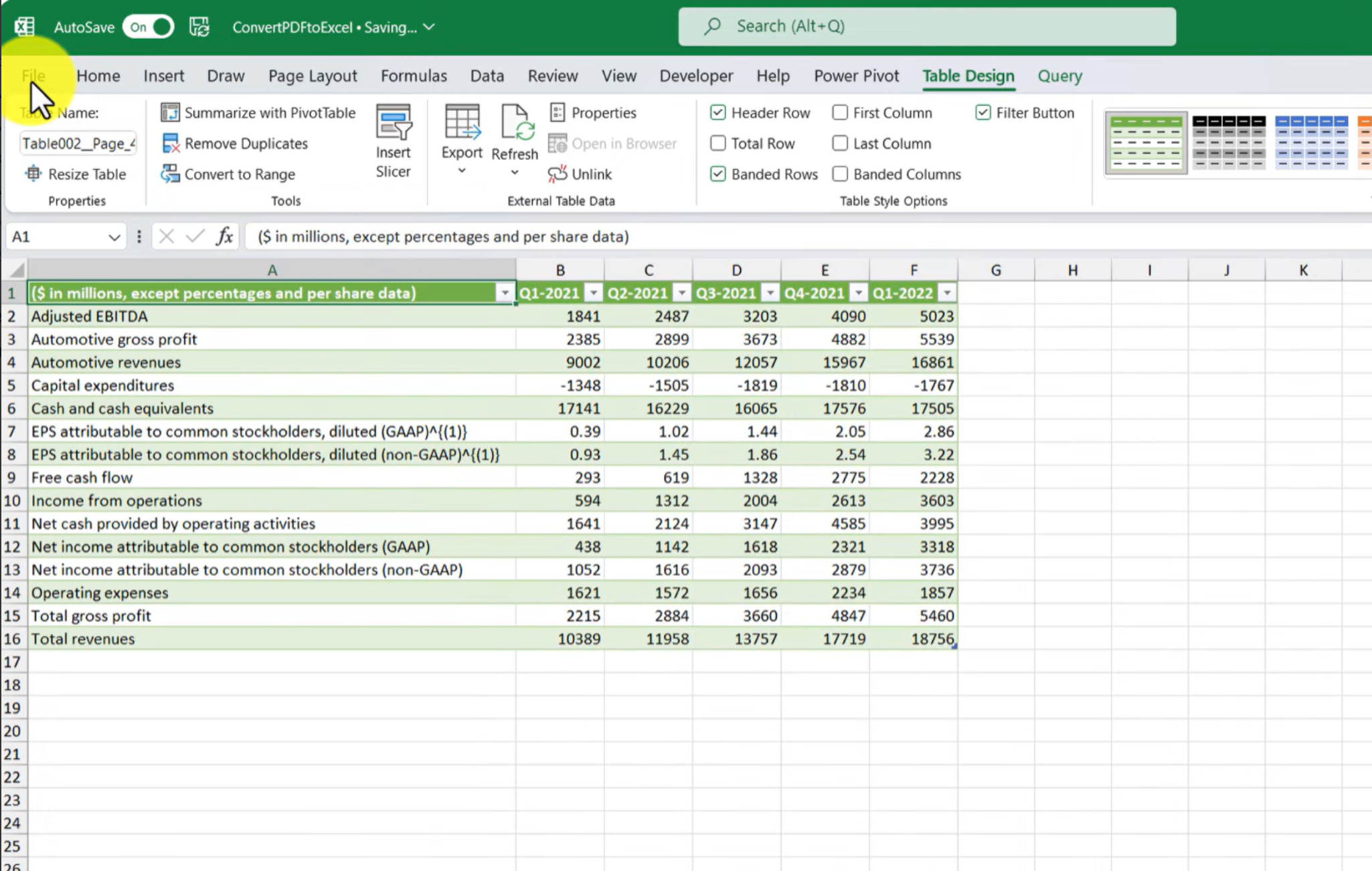Click the Convert to Range button label

(x=240, y=174)
